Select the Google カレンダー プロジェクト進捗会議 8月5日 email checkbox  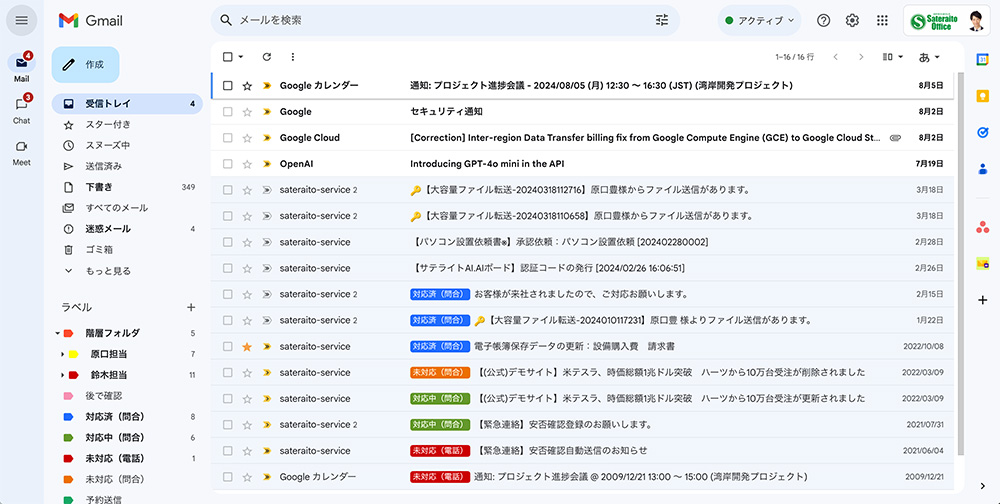pos(228,85)
